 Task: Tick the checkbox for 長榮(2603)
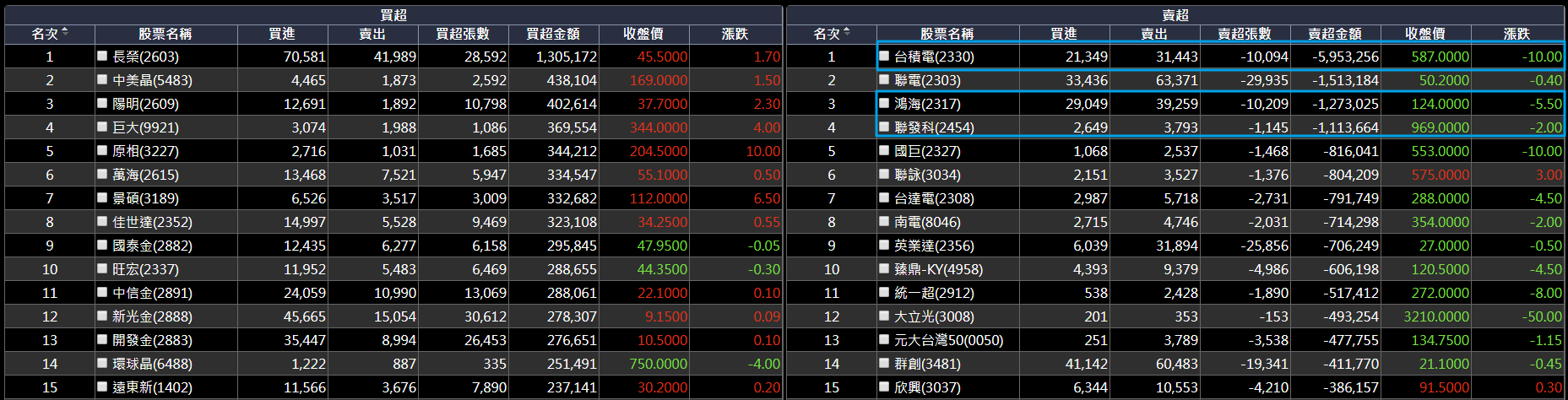click(x=102, y=56)
